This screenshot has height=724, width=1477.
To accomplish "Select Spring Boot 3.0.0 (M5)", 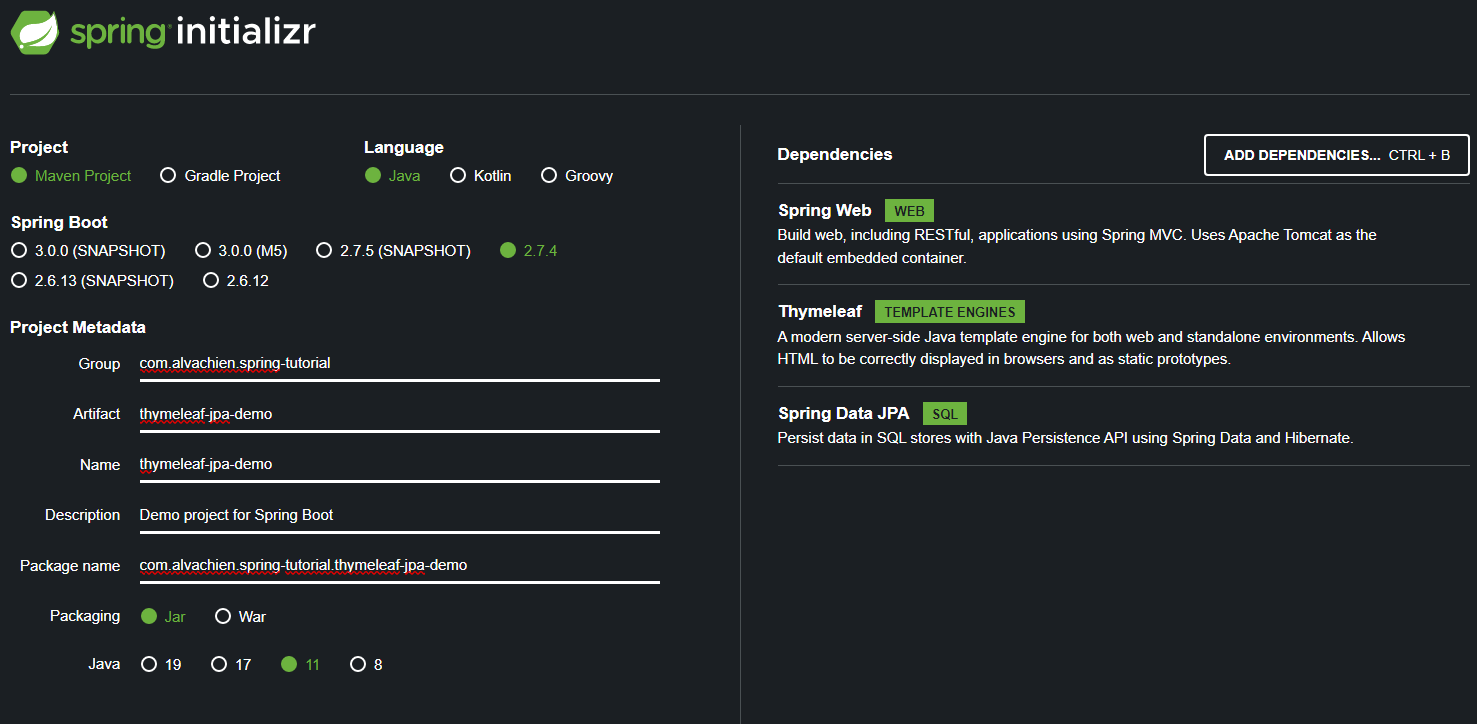I will [241, 250].
